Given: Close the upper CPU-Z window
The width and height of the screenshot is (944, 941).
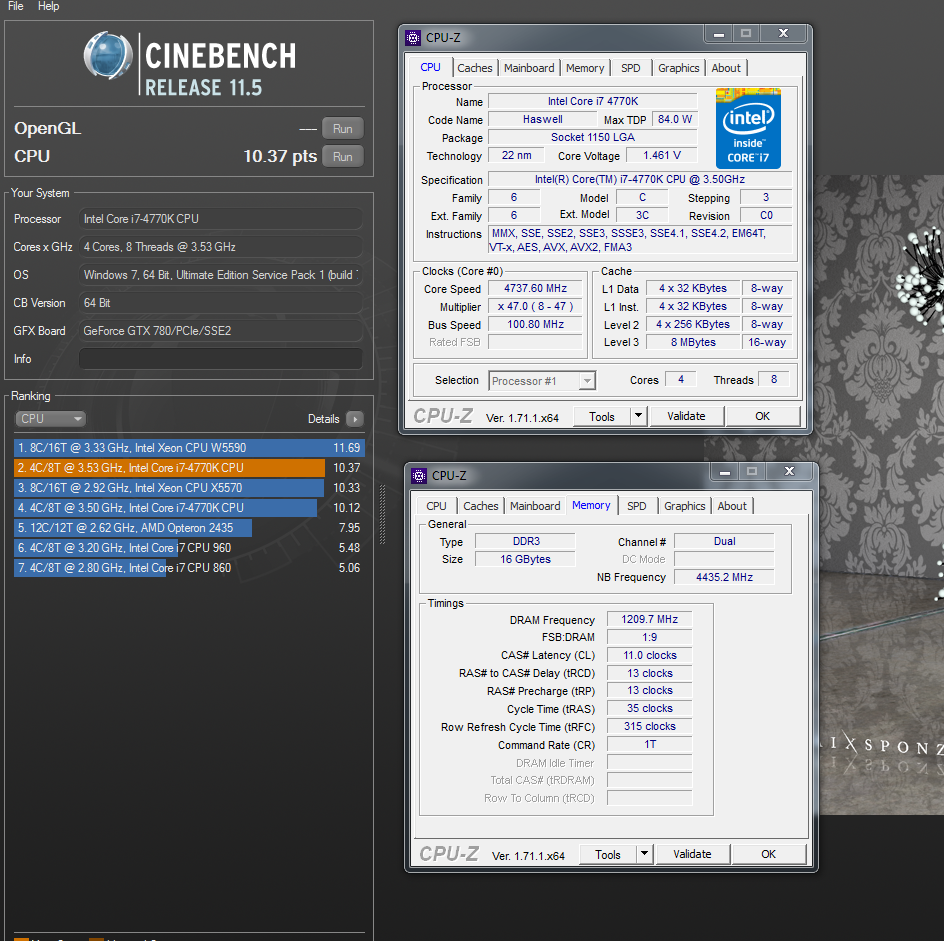Looking at the screenshot, I should [783, 34].
